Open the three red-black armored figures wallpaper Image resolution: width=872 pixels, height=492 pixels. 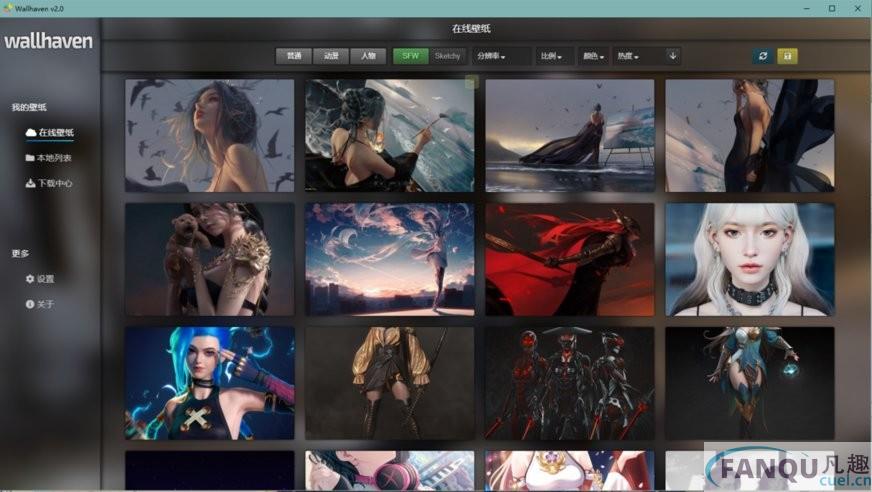(570, 384)
